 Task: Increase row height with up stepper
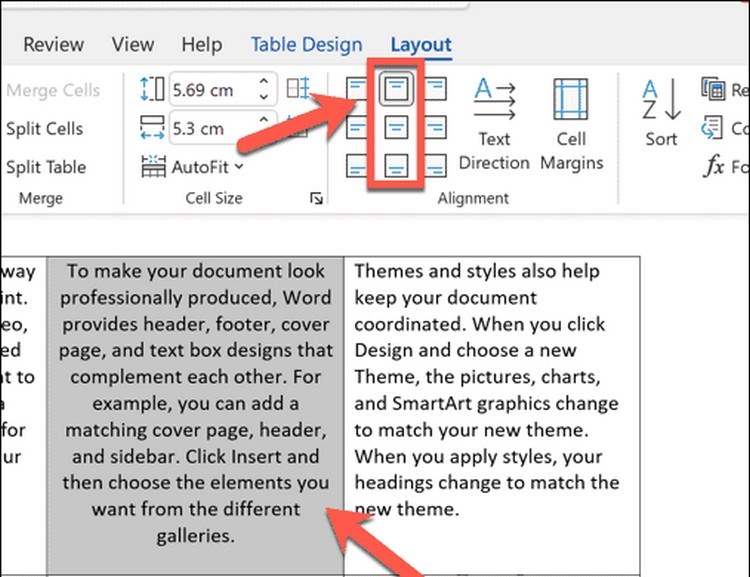click(x=264, y=81)
